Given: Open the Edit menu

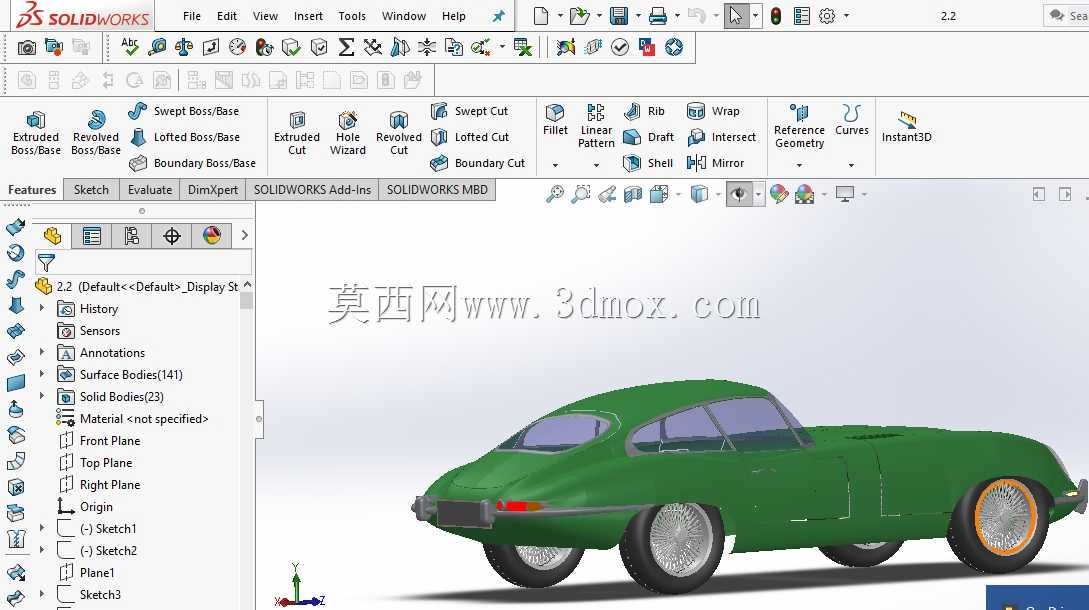Looking at the screenshot, I should click(x=226, y=16).
